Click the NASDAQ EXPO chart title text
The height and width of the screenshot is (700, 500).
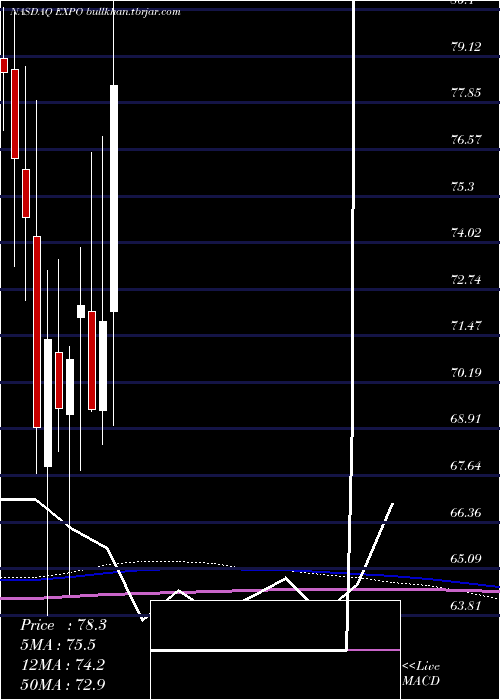[94, 12]
